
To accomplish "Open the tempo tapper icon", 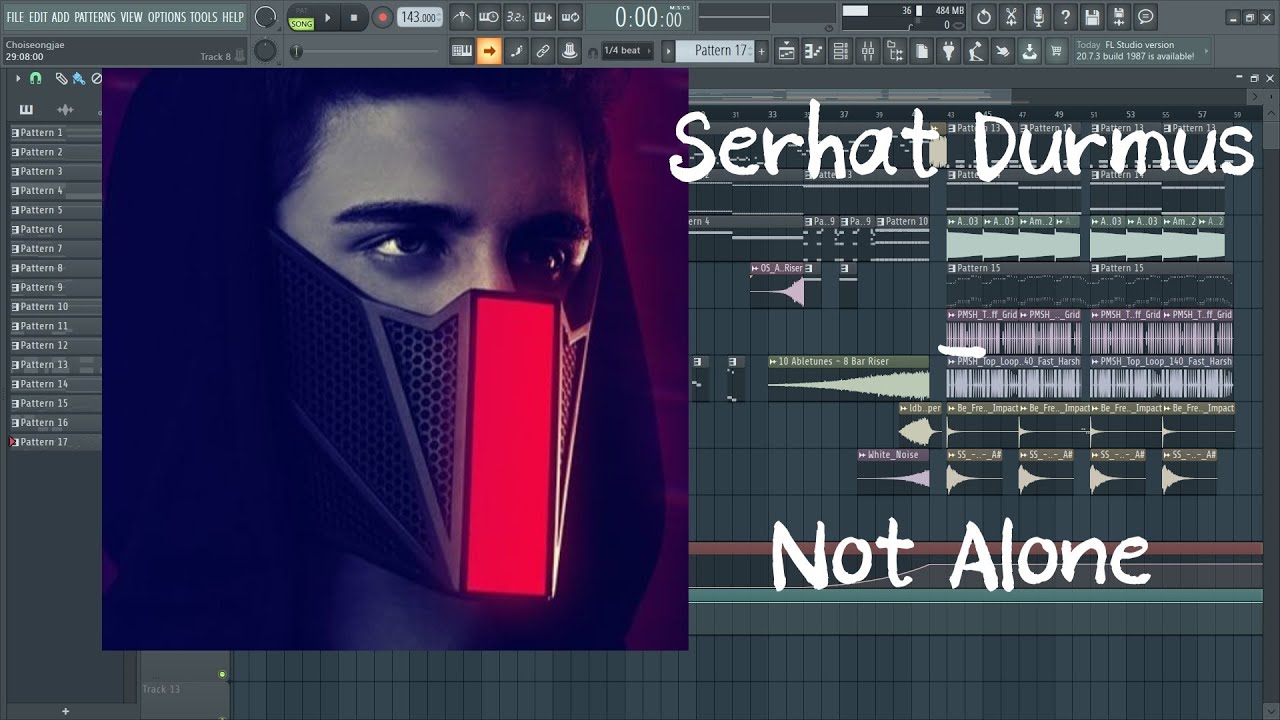I will (976, 51).
